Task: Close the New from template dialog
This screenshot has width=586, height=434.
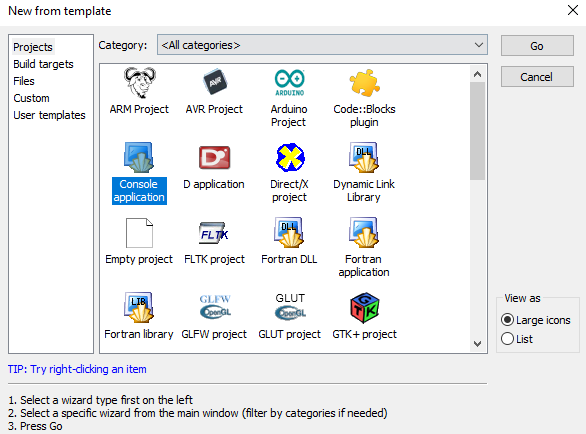Action: click(x=573, y=10)
